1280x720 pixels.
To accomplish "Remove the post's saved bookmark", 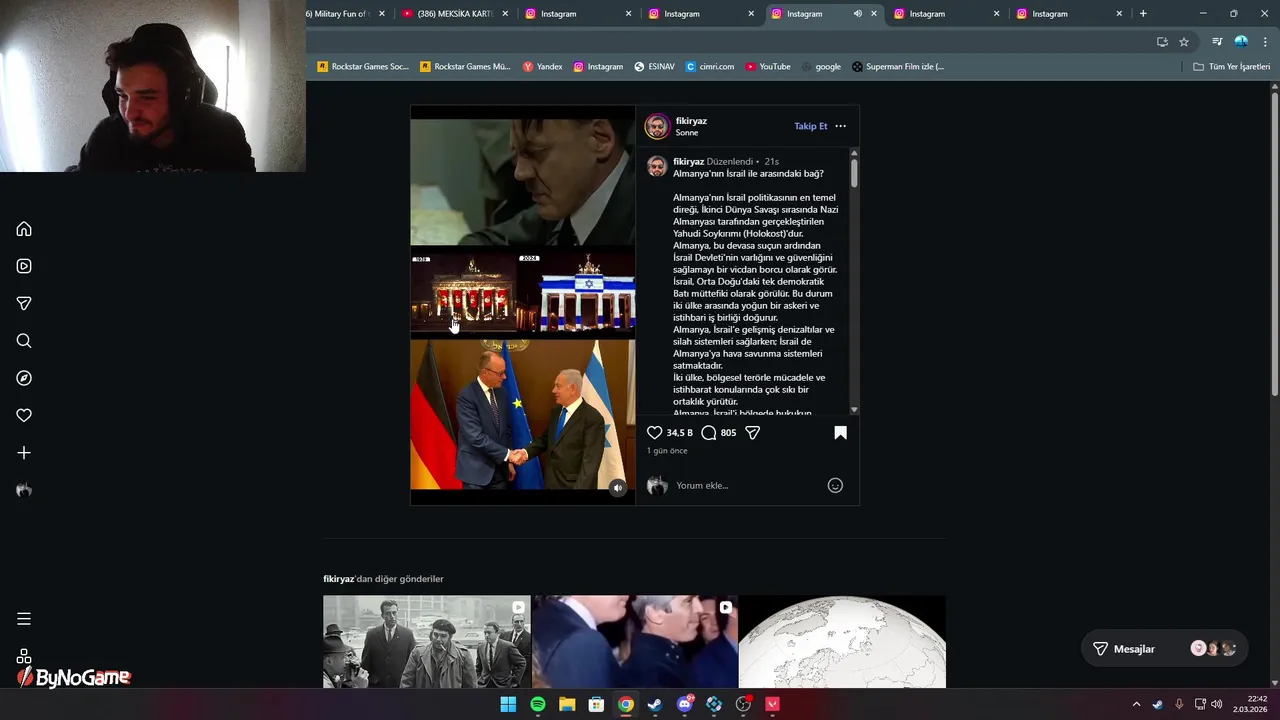I will pyautogui.click(x=840, y=432).
